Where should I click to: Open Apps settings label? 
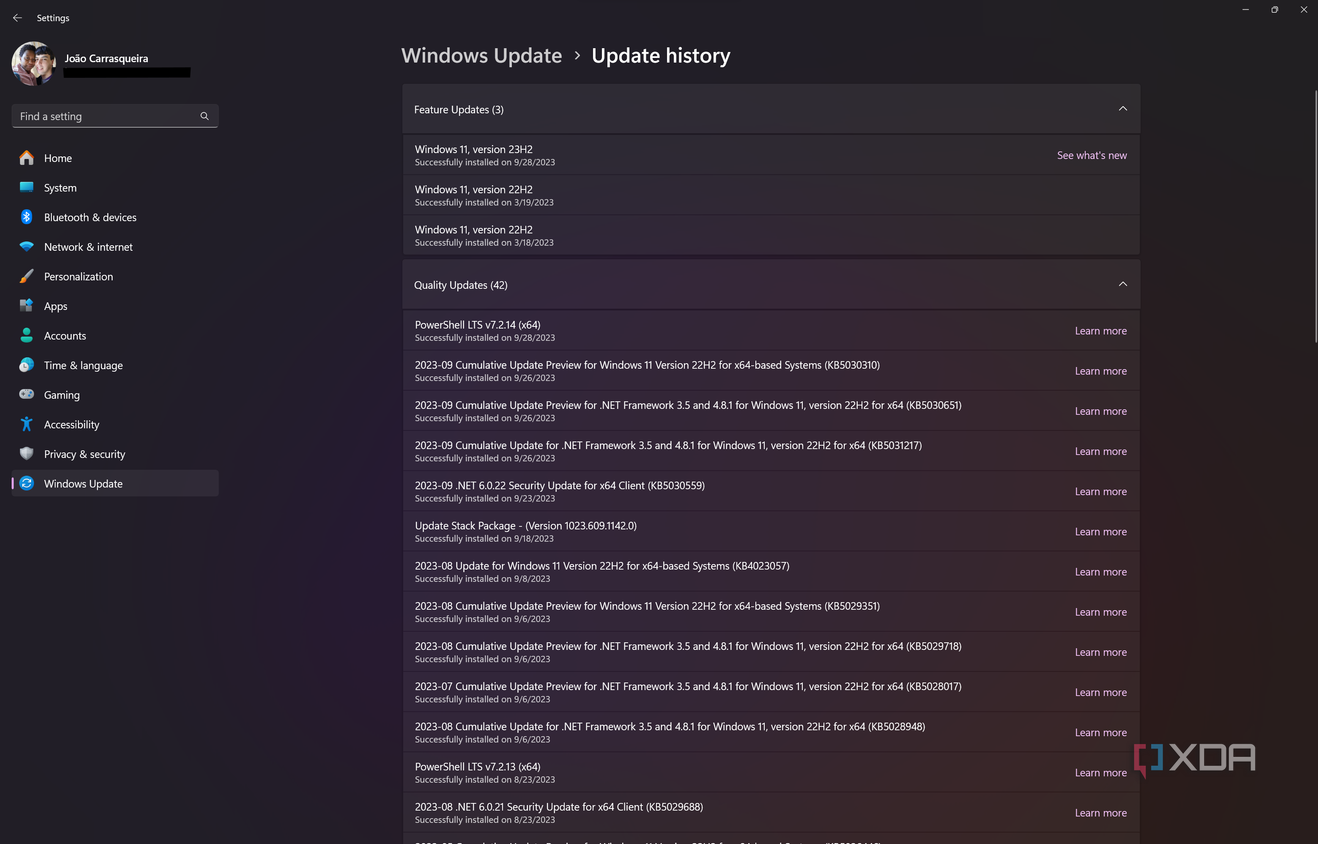[56, 306]
